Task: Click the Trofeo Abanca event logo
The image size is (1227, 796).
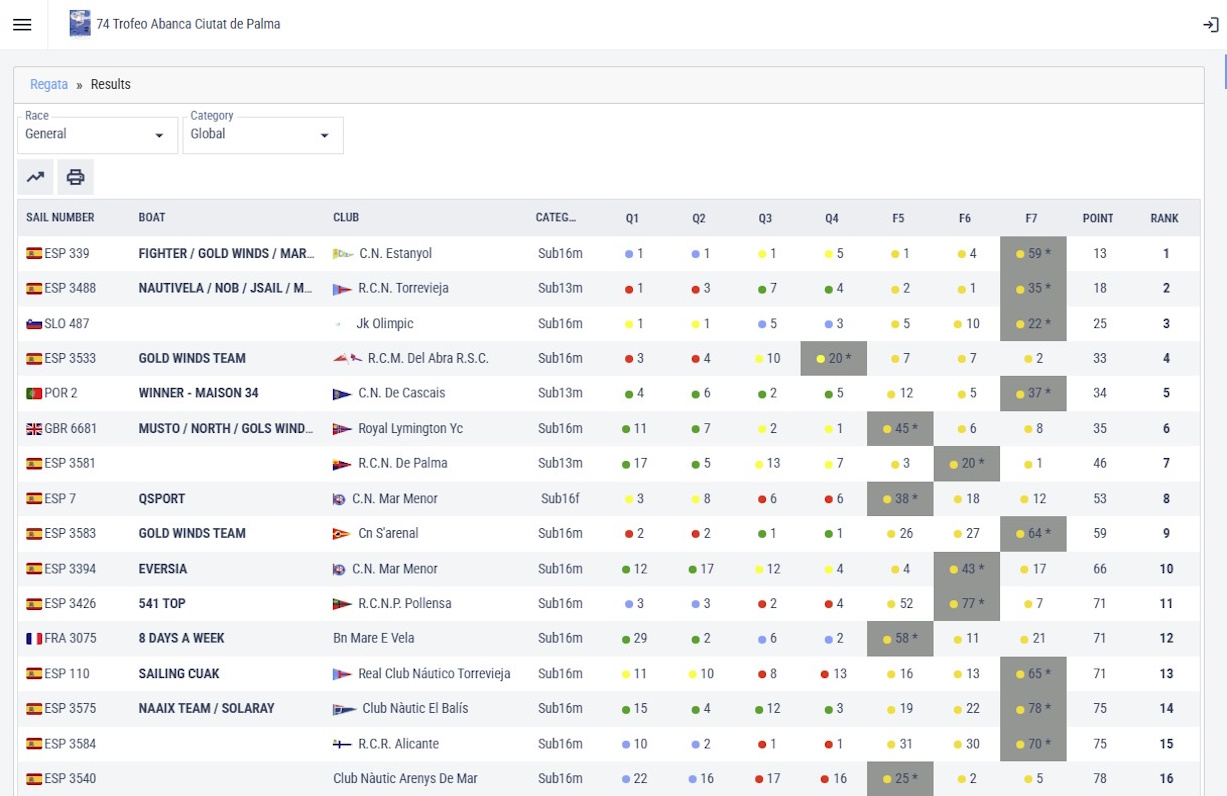Action: (x=80, y=24)
